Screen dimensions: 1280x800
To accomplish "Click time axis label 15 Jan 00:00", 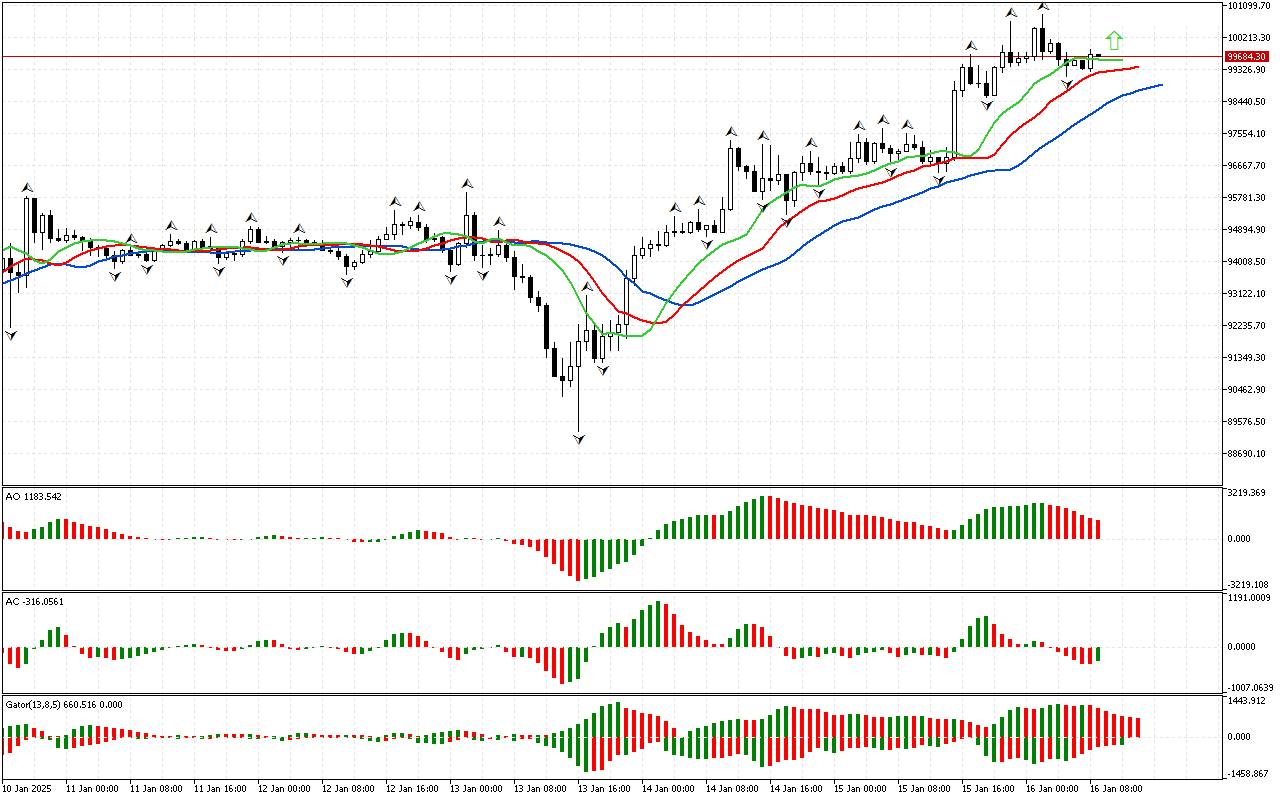I will pos(860,789).
